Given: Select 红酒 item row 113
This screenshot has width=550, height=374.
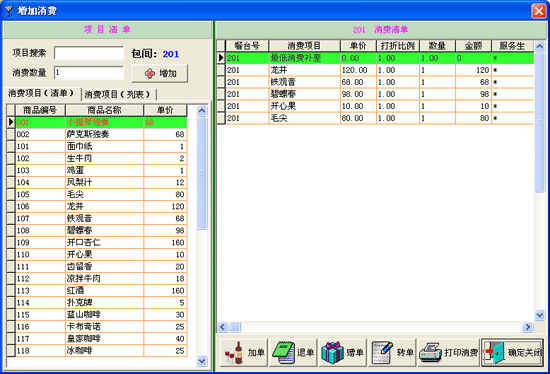Looking at the screenshot, I should pyautogui.click(x=96, y=290).
